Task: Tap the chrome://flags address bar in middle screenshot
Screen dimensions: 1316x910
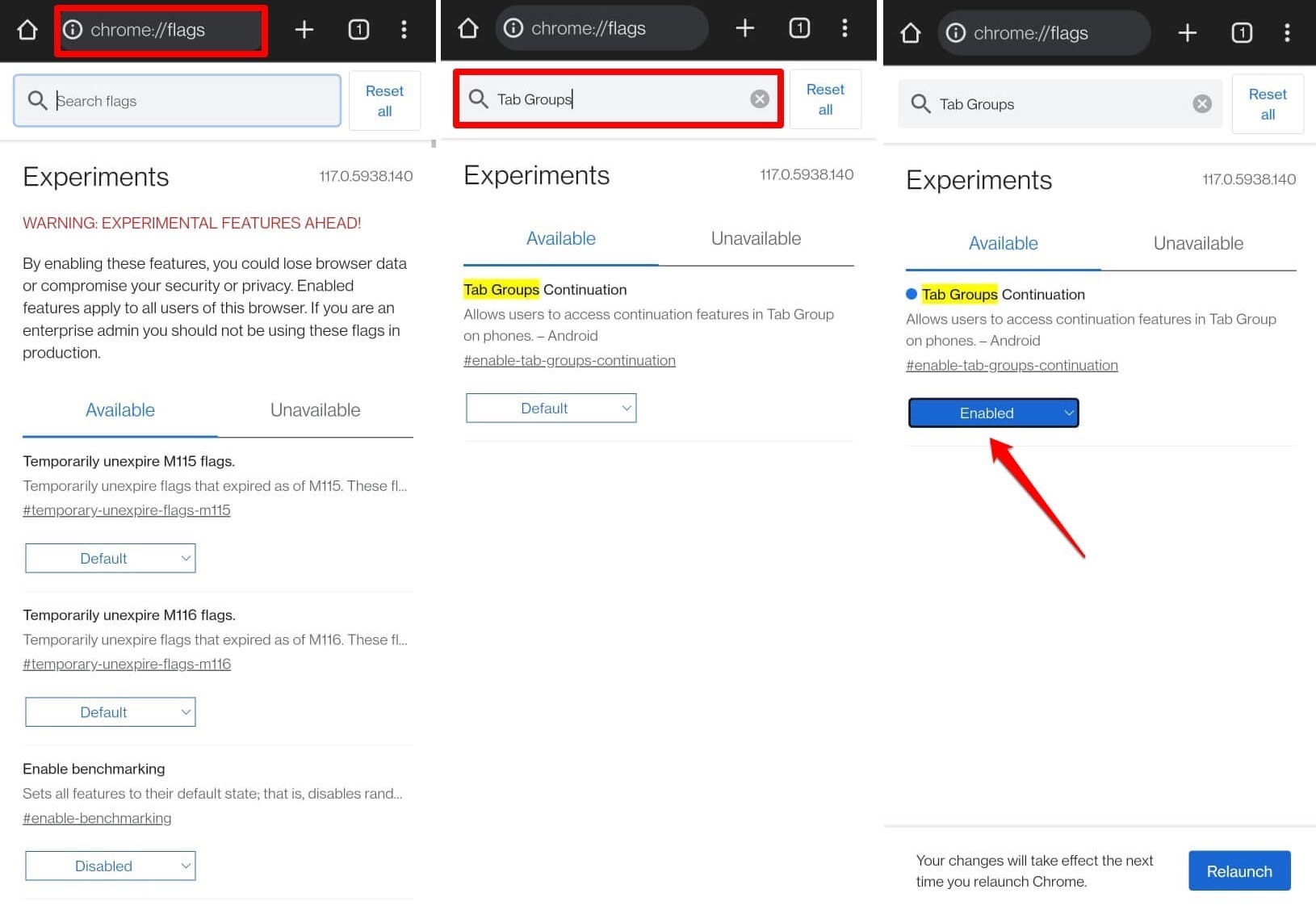Action: (601, 28)
